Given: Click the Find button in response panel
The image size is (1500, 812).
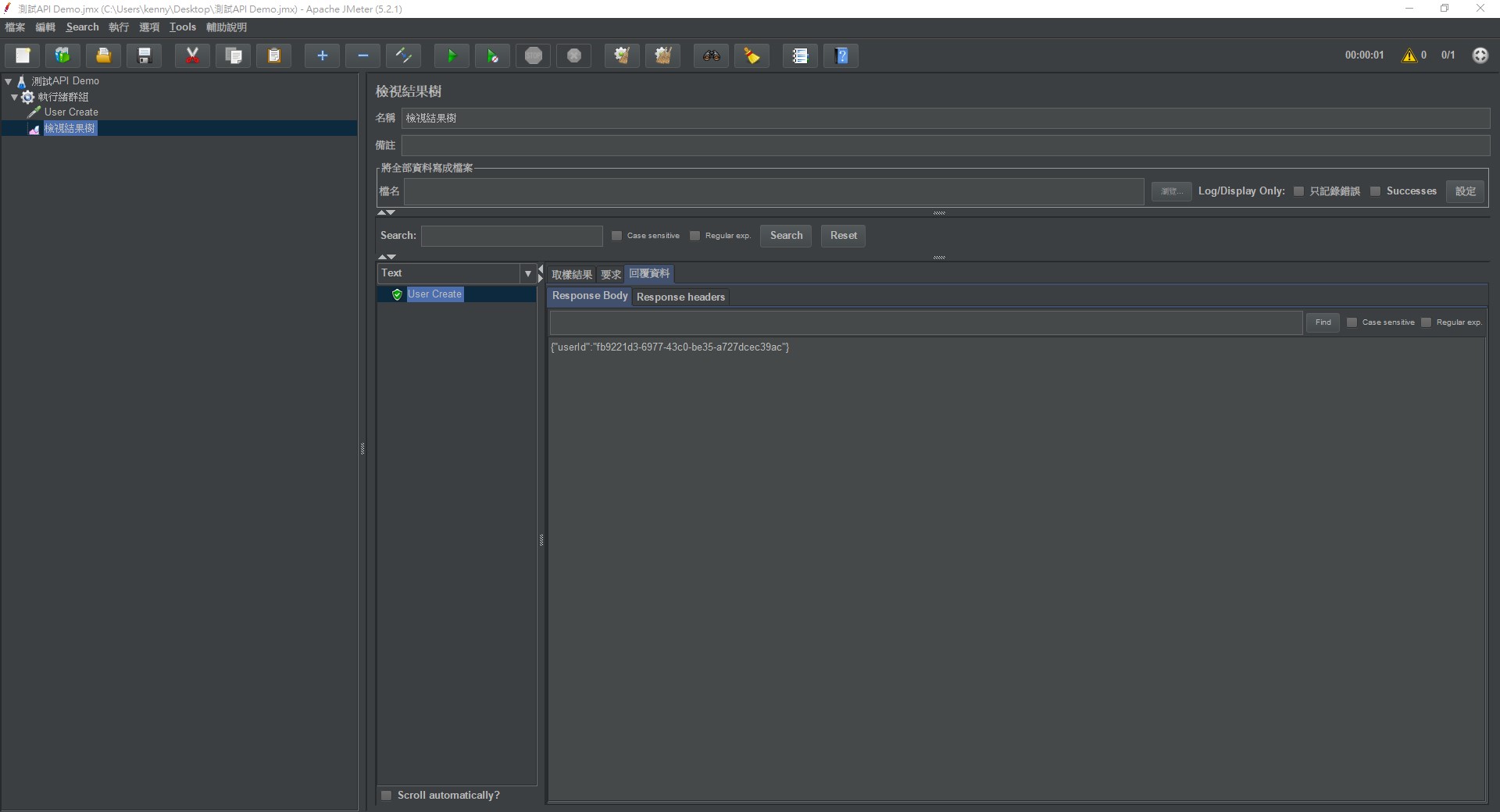Looking at the screenshot, I should point(1323,322).
